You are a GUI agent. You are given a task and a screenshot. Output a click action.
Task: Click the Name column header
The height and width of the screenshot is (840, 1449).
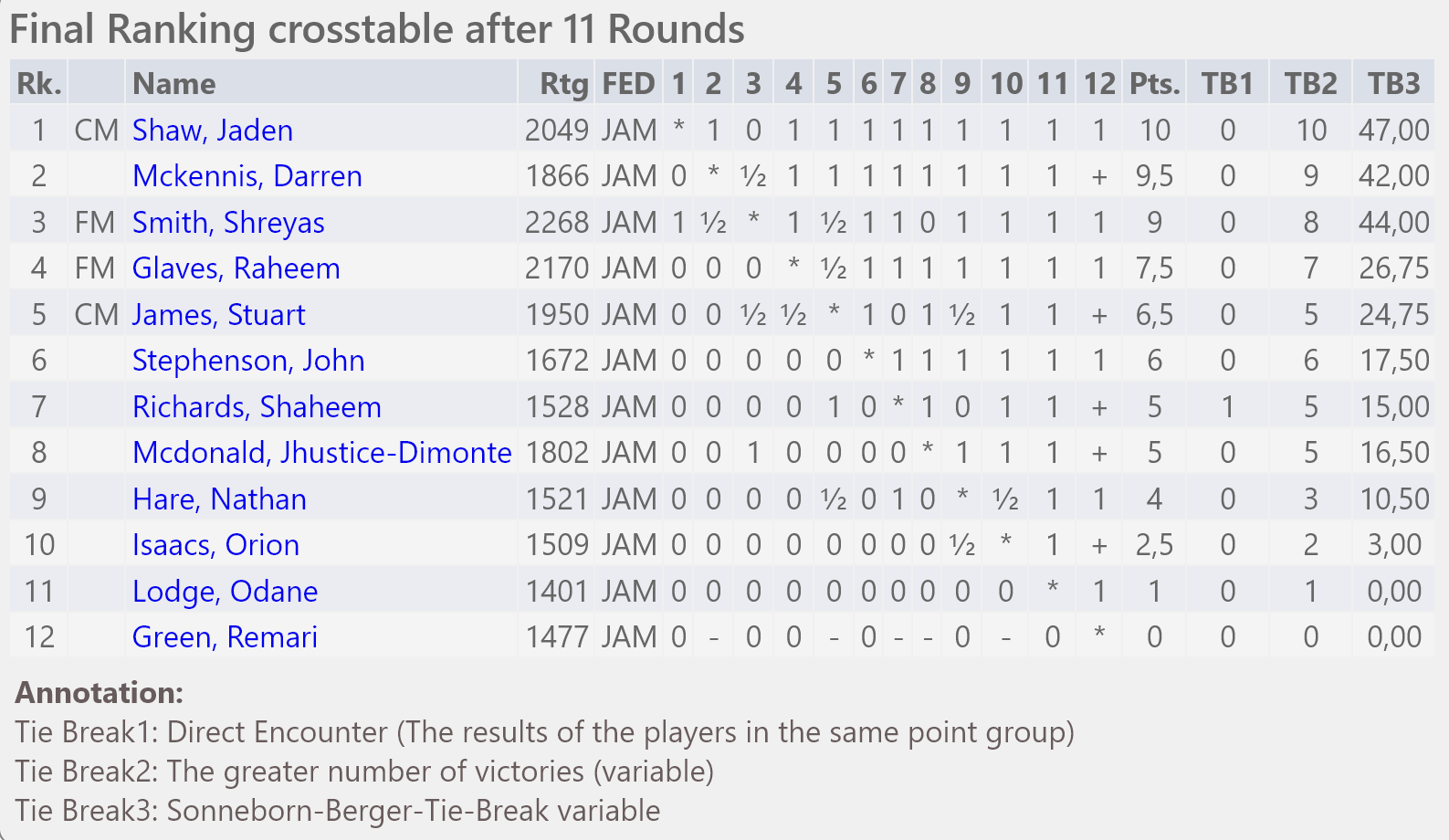point(174,84)
